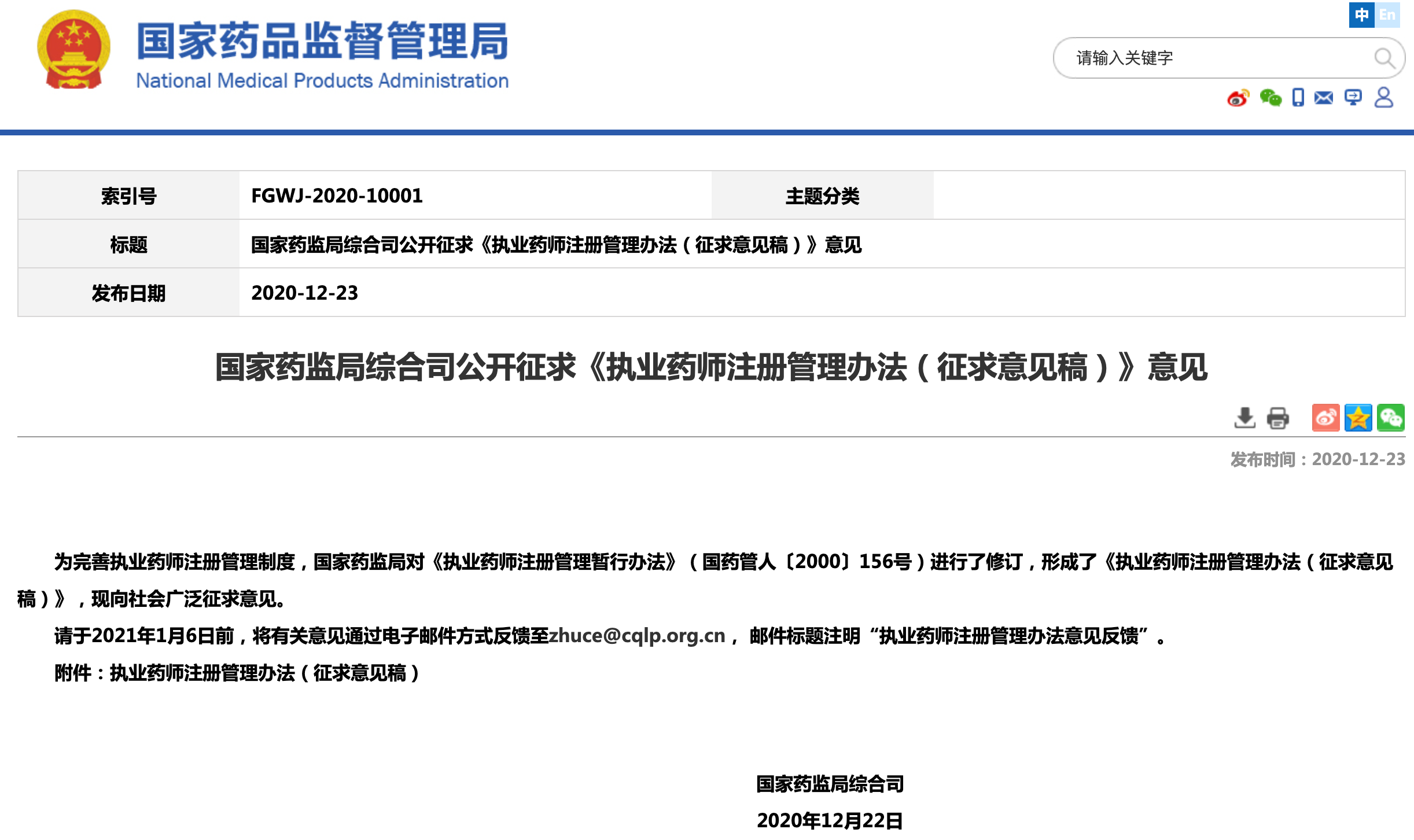Click the national emblem logo

[x=73, y=50]
